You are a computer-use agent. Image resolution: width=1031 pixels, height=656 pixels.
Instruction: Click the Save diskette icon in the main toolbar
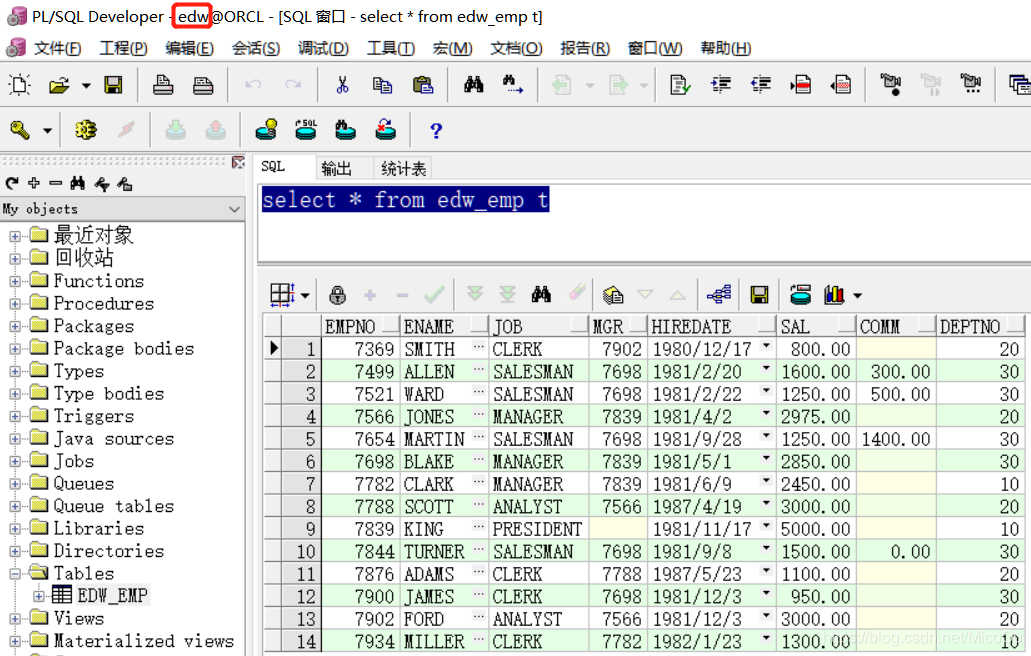pyautogui.click(x=113, y=85)
